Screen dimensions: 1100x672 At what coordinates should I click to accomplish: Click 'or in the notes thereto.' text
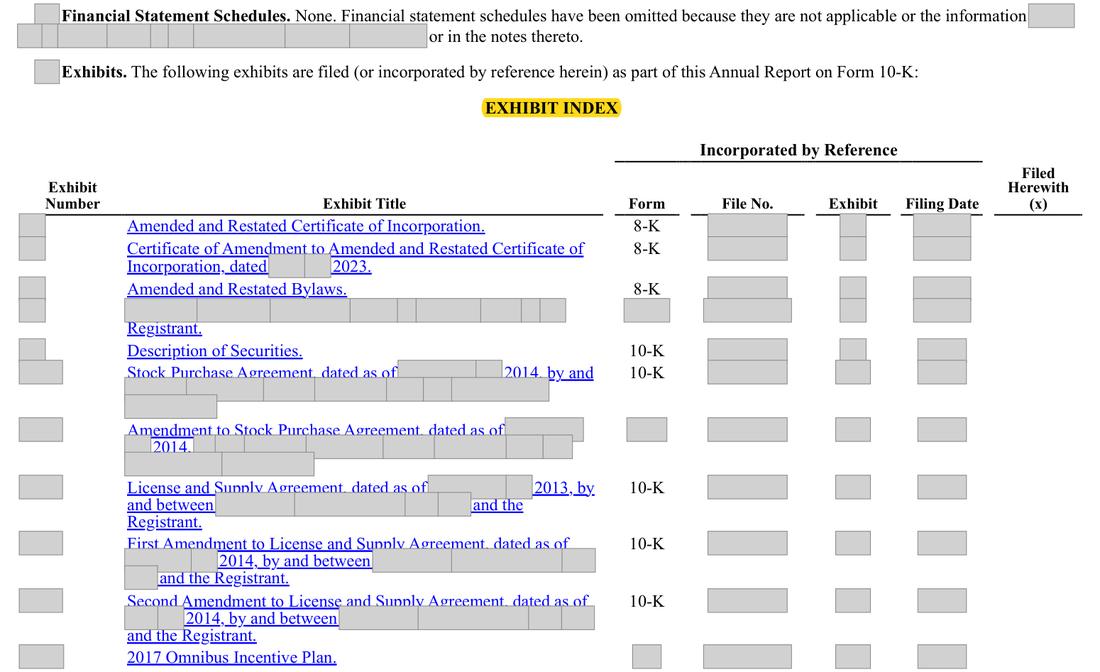pos(506,36)
